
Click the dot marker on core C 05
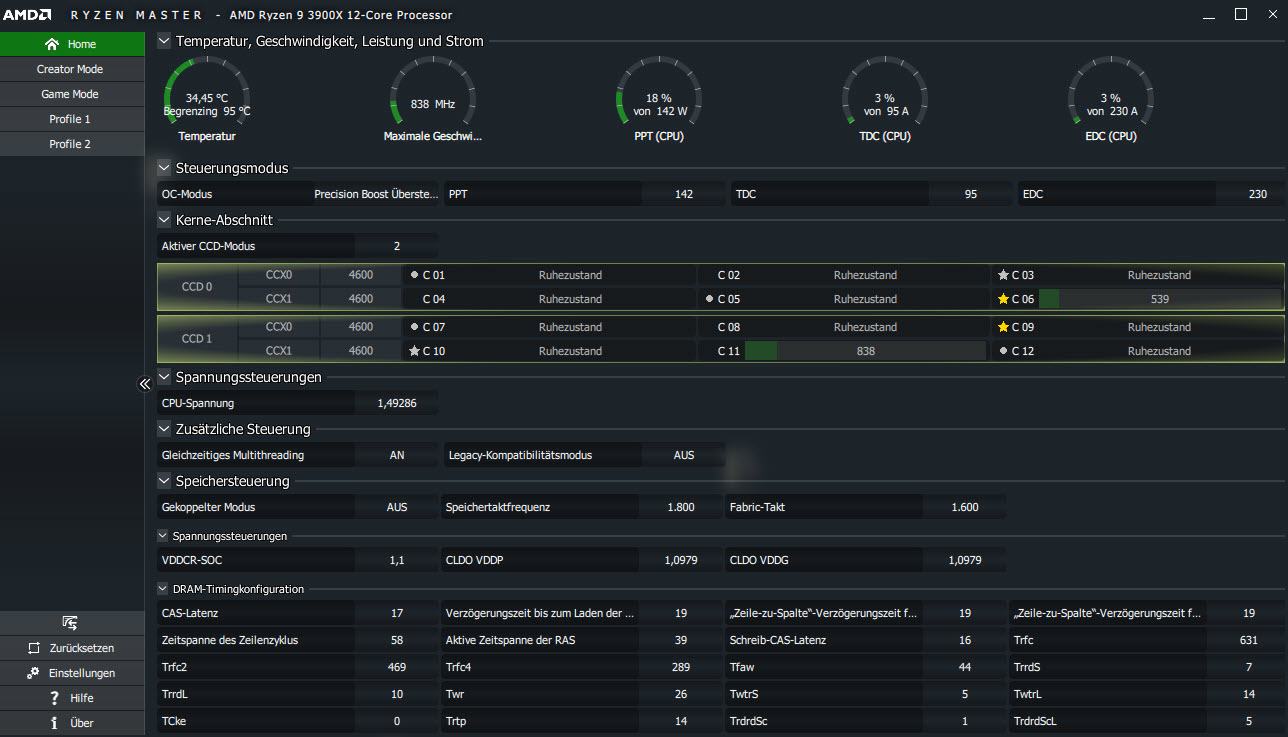pyautogui.click(x=709, y=299)
